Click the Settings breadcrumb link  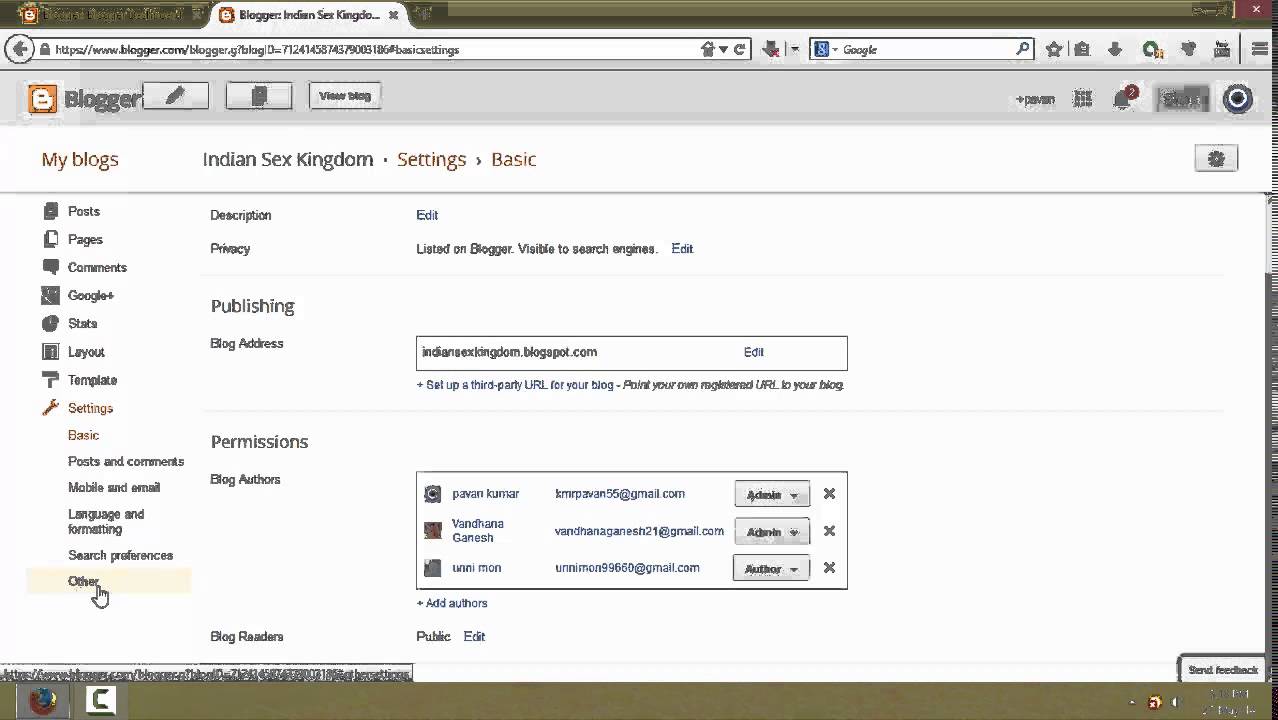(431, 159)
